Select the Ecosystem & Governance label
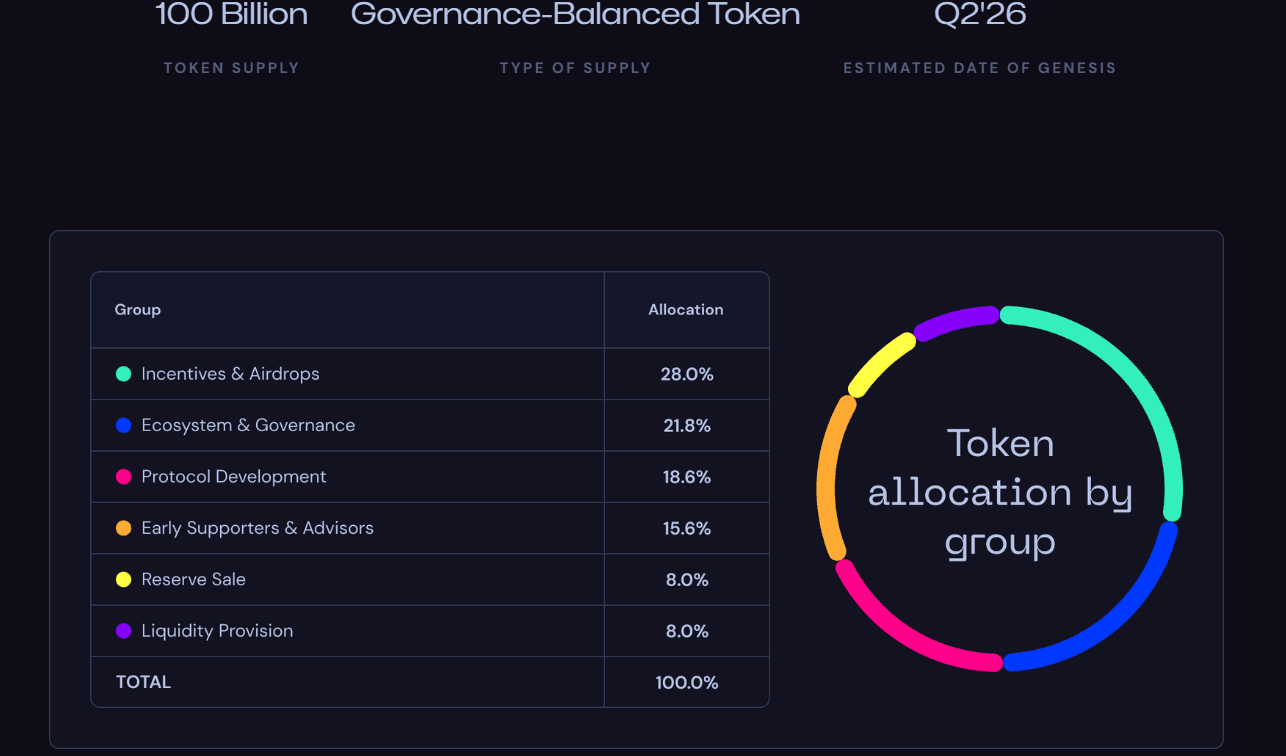The image size is (1286, 756). point(248,425)
